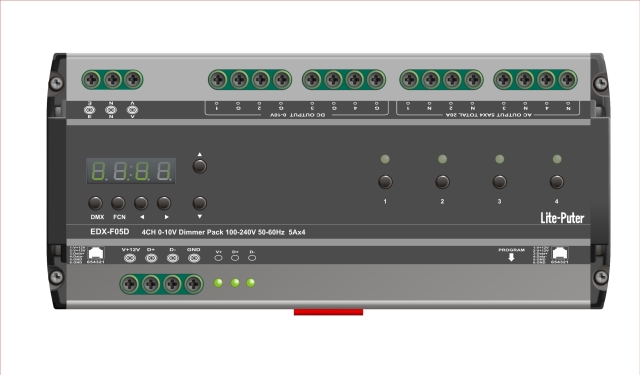Image resolution: width=640 pixels, height=375 pixels.
Task: Toggle channel 3 button
Action: [500, 182]
